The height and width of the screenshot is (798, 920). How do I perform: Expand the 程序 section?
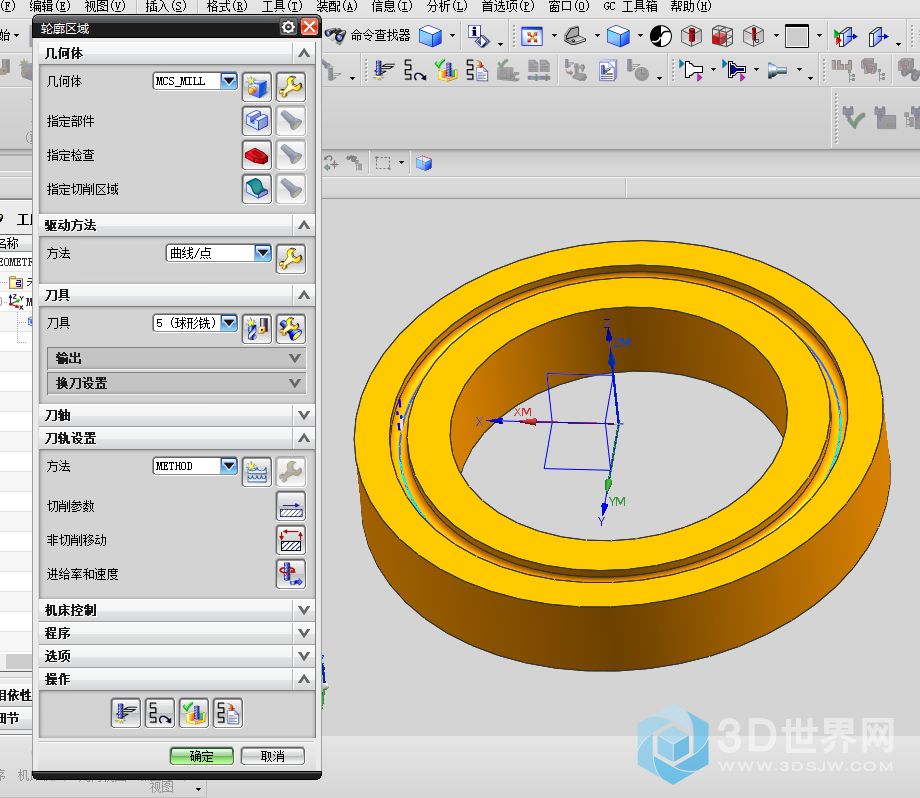177,633
